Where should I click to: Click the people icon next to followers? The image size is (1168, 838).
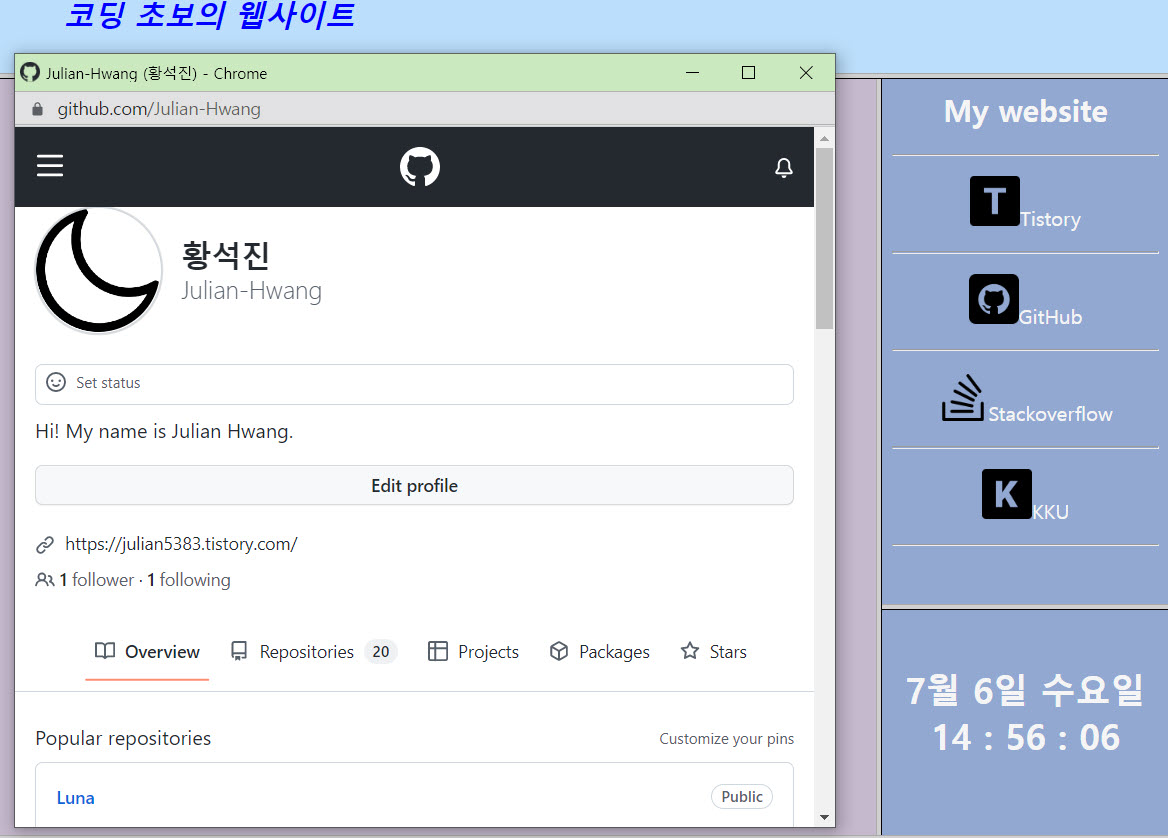(x=45, y=580)
